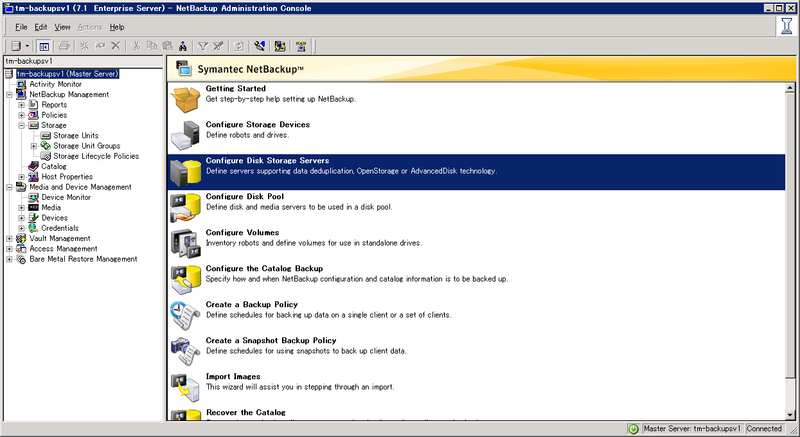The height and width of the screenshot is (437, 800).
Task: Open the Help menu
Action: pyautogui.click(x=117, y=27)
